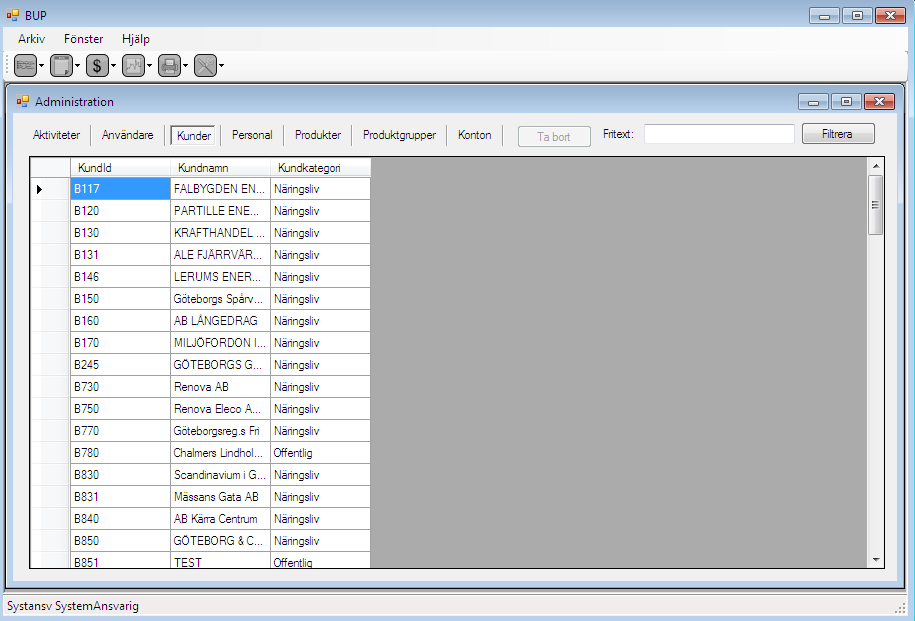
Task: Click the dollar sign toolbar icon
Action: (x=97, y=66)
